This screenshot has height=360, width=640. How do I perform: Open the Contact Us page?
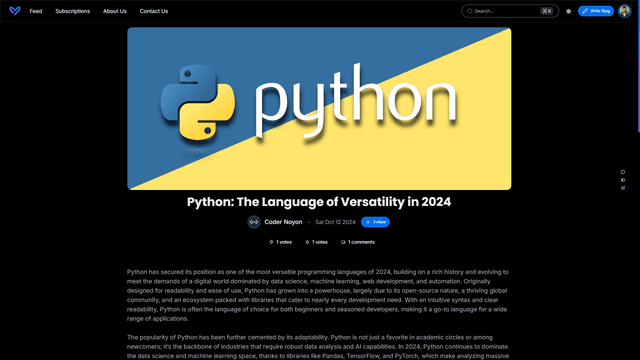click(x=154, y=11)
